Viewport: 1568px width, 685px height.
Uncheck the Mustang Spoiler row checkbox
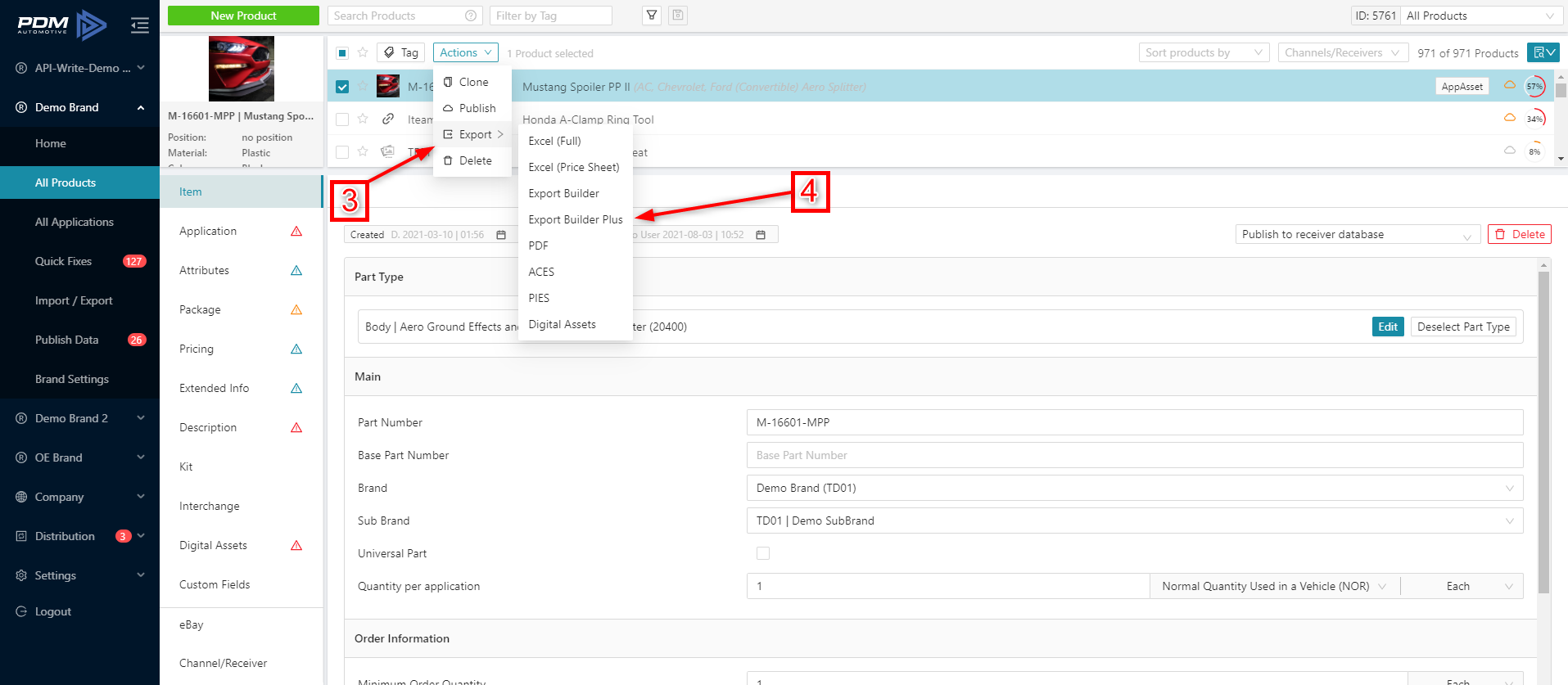point(342,86)
